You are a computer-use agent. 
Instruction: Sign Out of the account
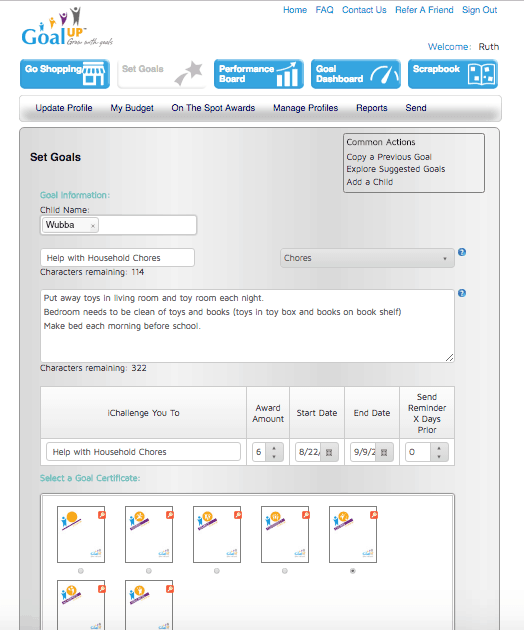click(x=479, y=10)
